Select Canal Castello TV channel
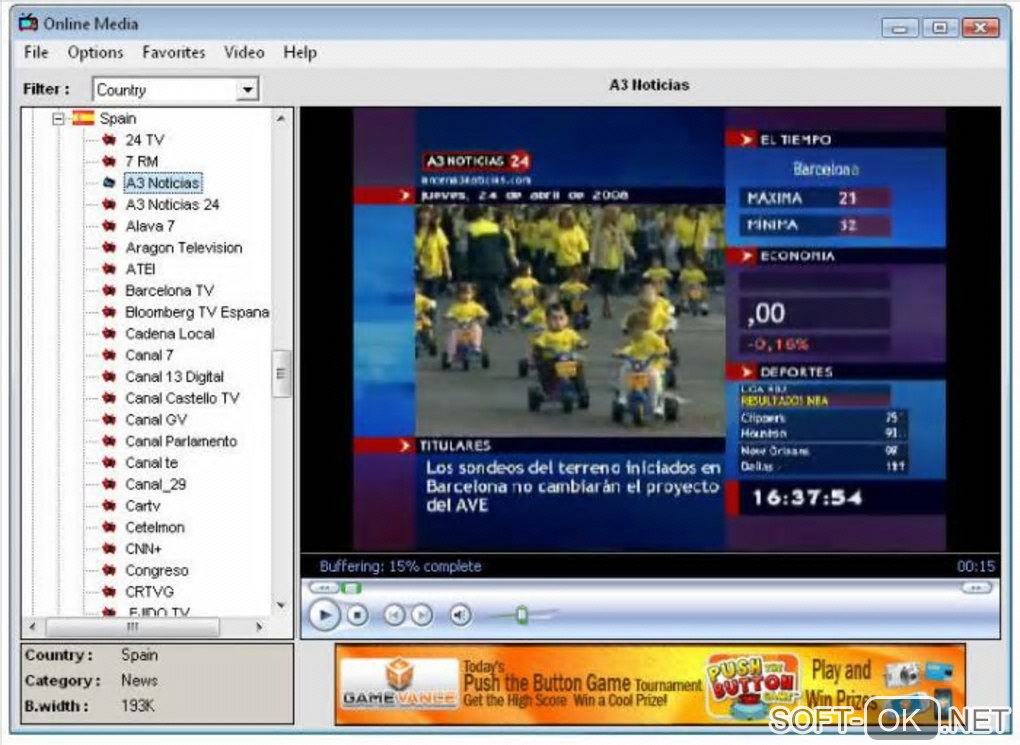Viewport: 1020px width, 745px height. pos(182,398)
